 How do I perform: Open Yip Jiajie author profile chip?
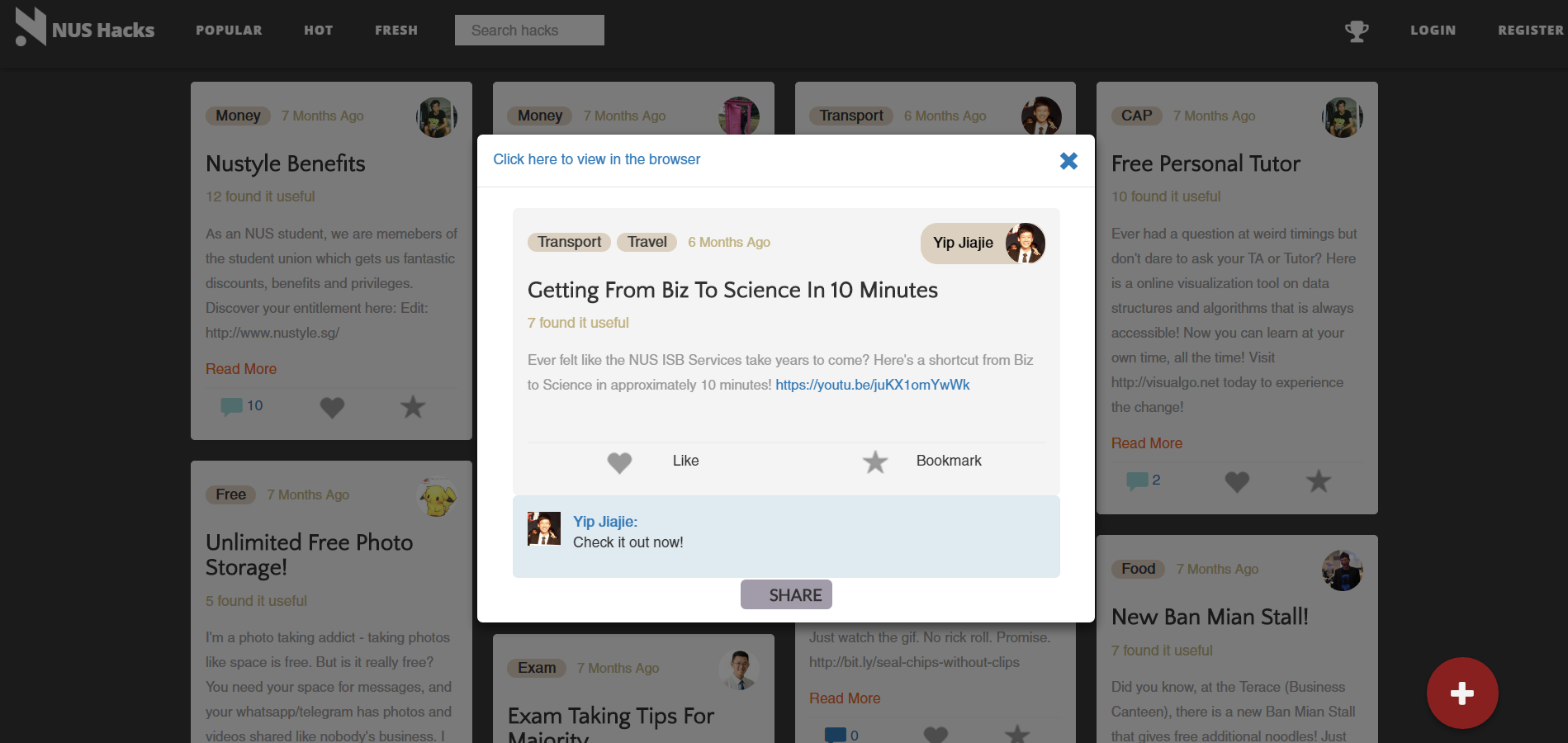(983, 244)
